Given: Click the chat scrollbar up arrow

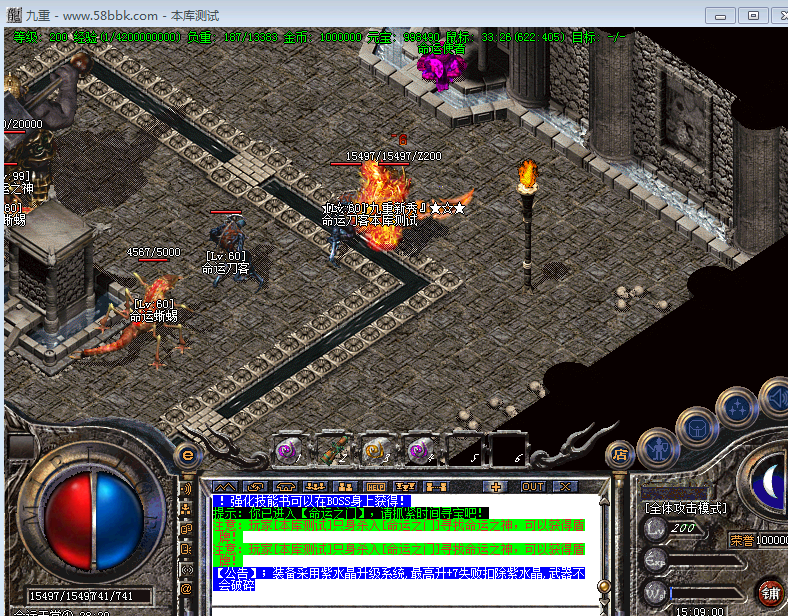Looking at the screenshot, I should 604,500.
